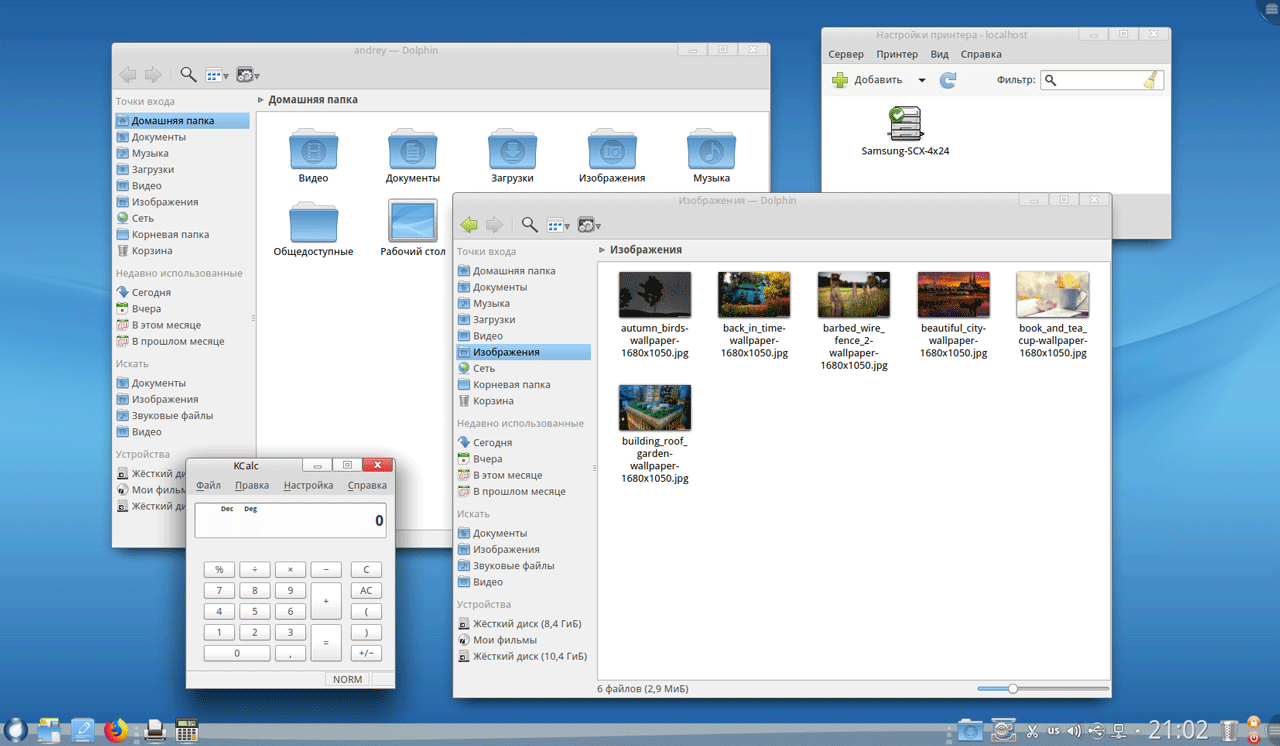
Task: Click the green Back arrow in Изображения window
Action: pos(468,225)
